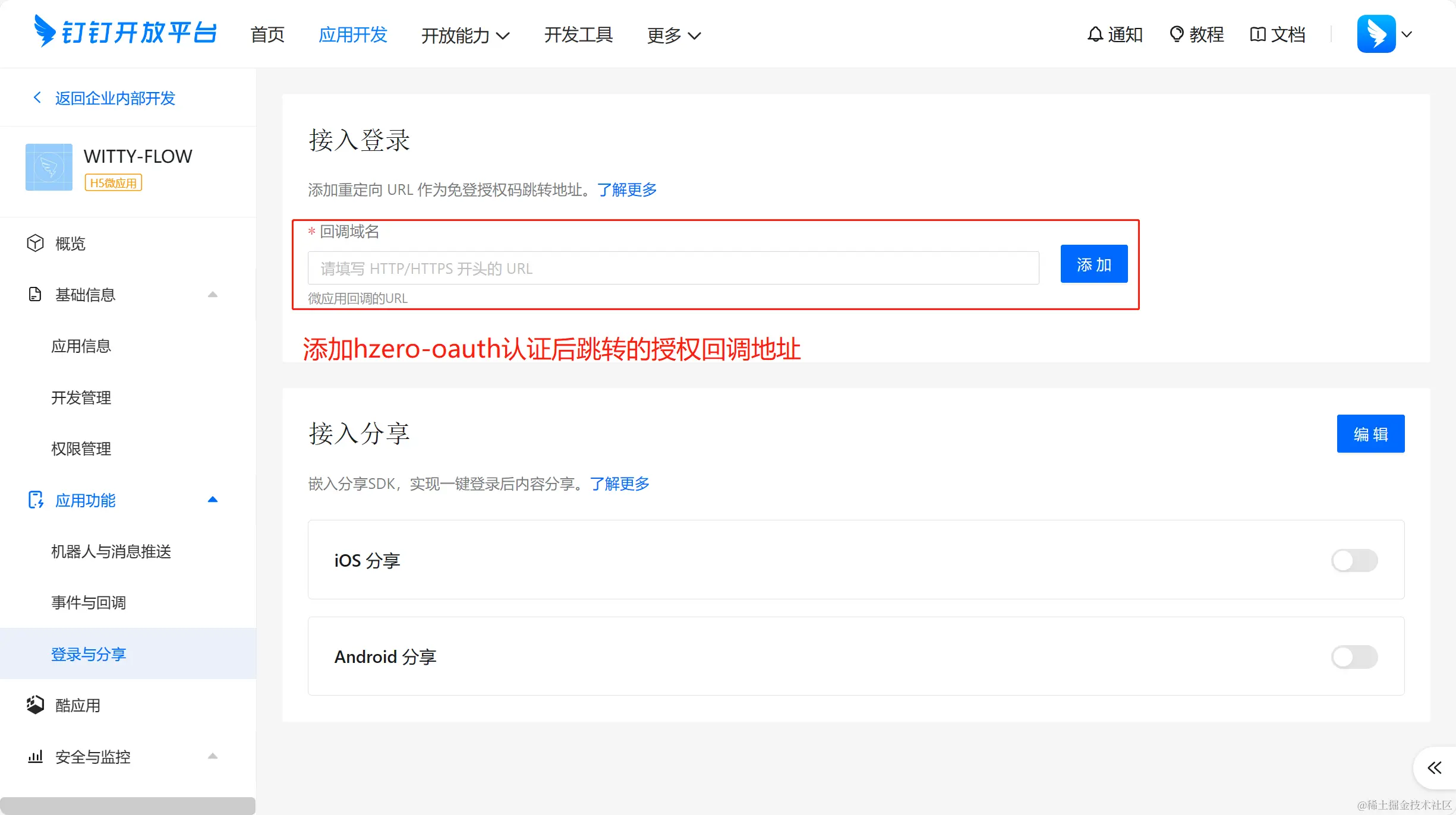This screenshot has height=815, width=1456.
Task: Click the WITTY-FLOW app thumbnail icon
Action: pyautogui.click(x=49, y=167)
